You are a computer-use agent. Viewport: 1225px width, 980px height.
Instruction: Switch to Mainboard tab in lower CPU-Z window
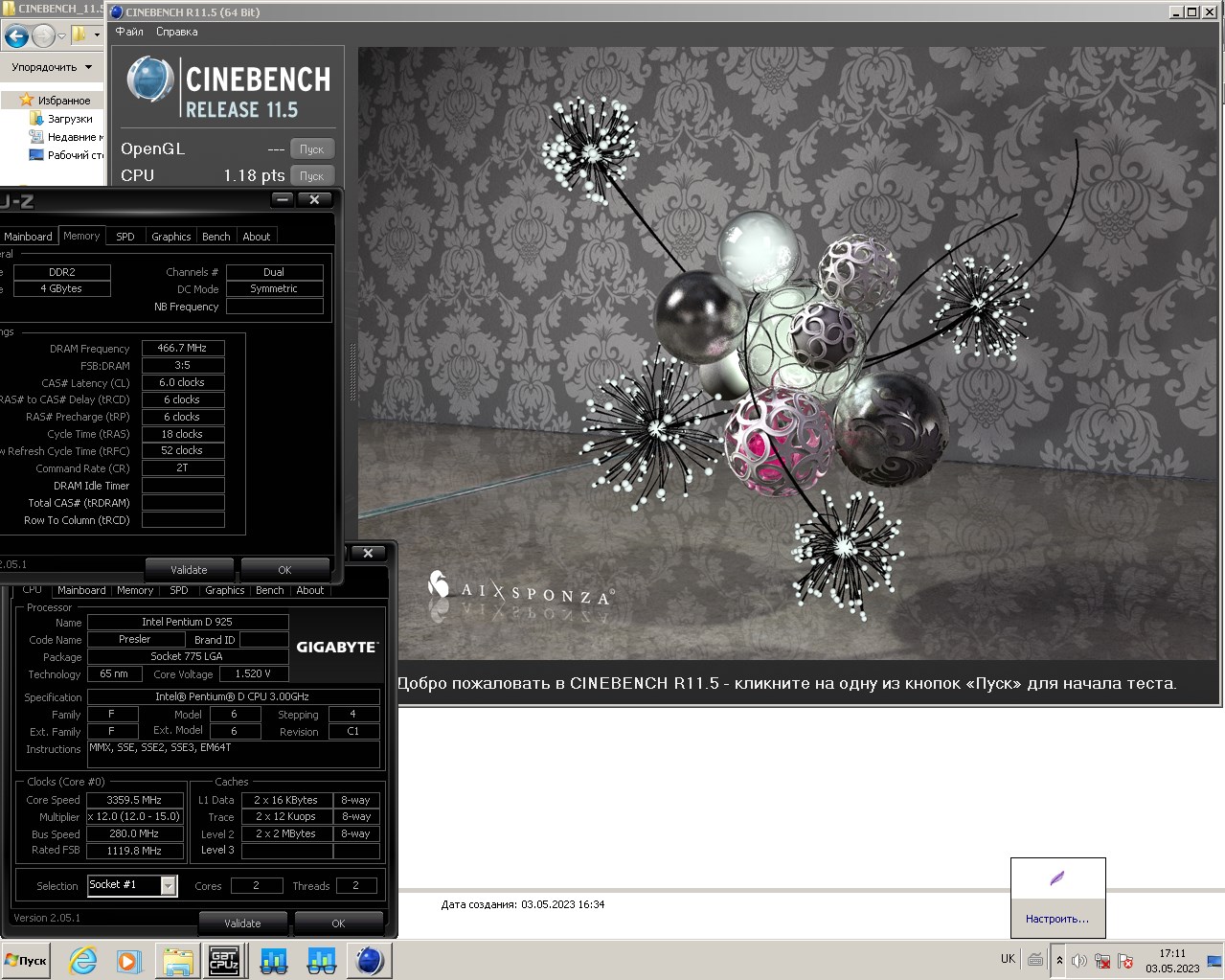point(81,590)
